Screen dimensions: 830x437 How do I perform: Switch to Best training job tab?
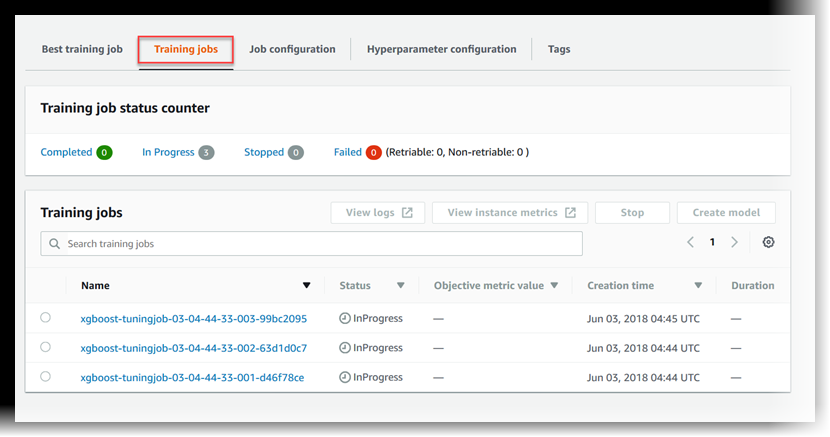pyautogui.click(x=82, y=49)
